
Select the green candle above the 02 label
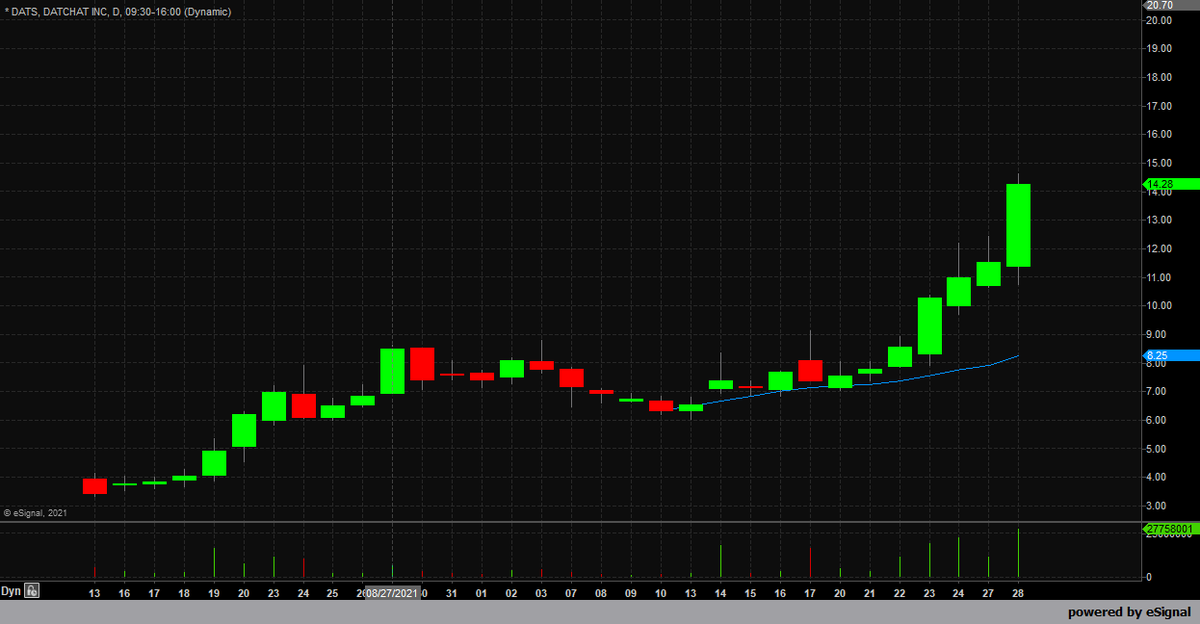(x=512, y=369)
